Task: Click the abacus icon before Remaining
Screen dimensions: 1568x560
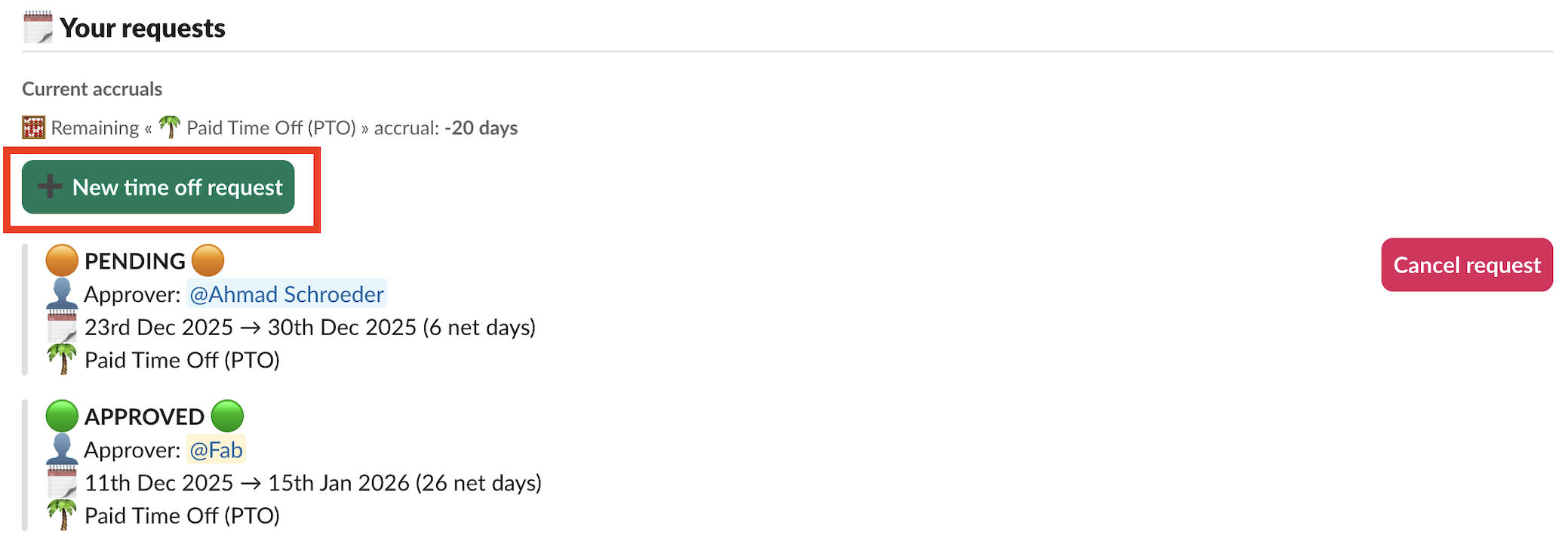Action: click(33, 128)
